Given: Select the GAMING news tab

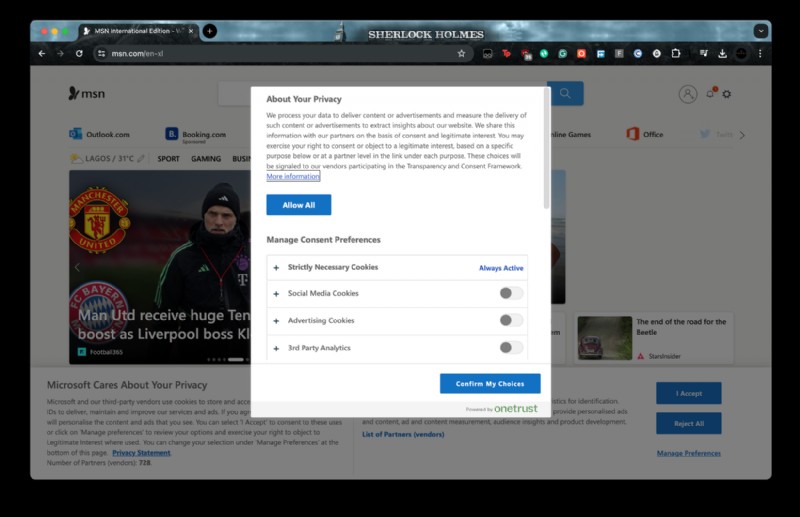Looking at the screenshot, I should [x=206, y=159].
